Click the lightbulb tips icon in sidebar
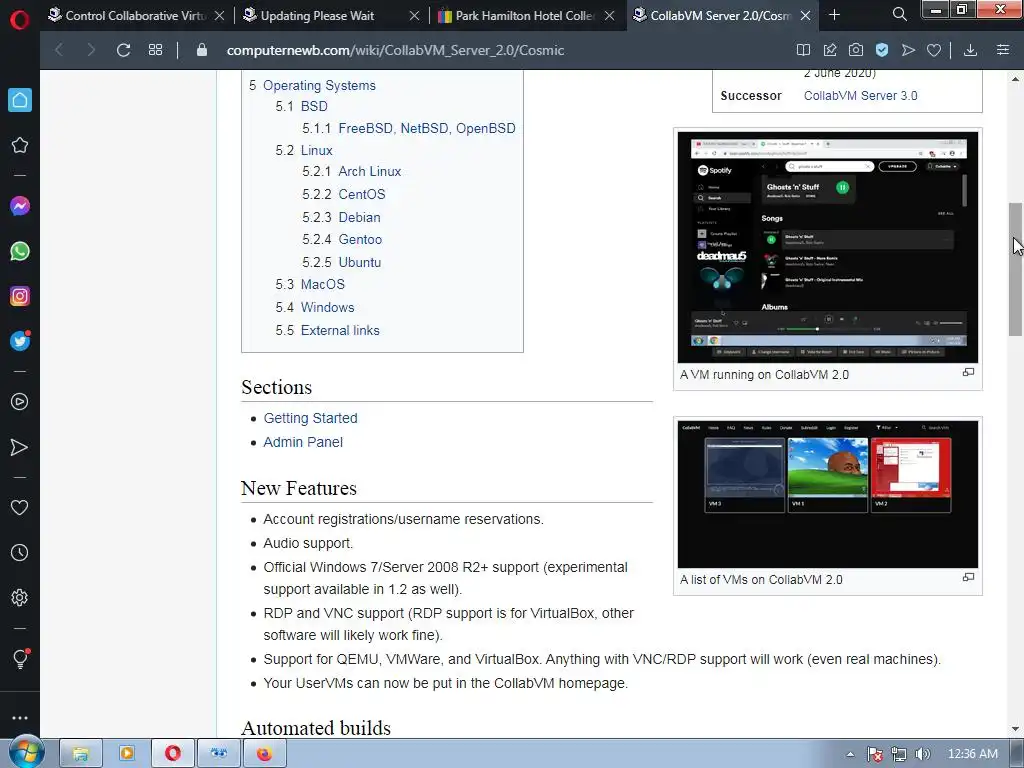The width and height of the screenshot is (1024, 768). (20, 658)
